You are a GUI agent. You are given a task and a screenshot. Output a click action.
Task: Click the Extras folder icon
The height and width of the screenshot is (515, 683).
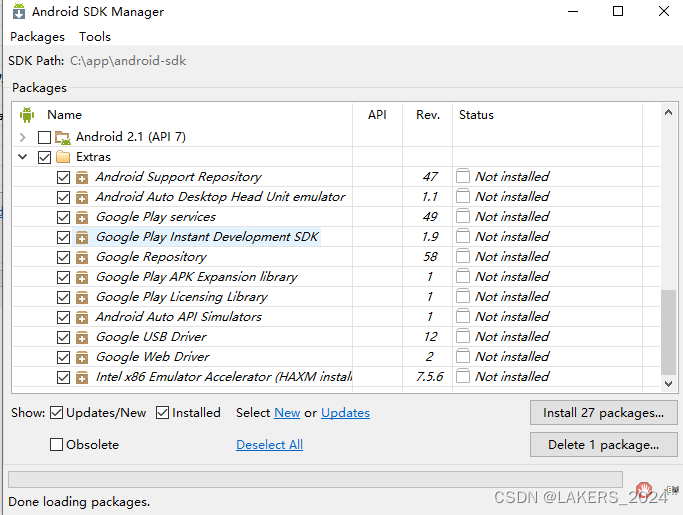click(63, 157)
